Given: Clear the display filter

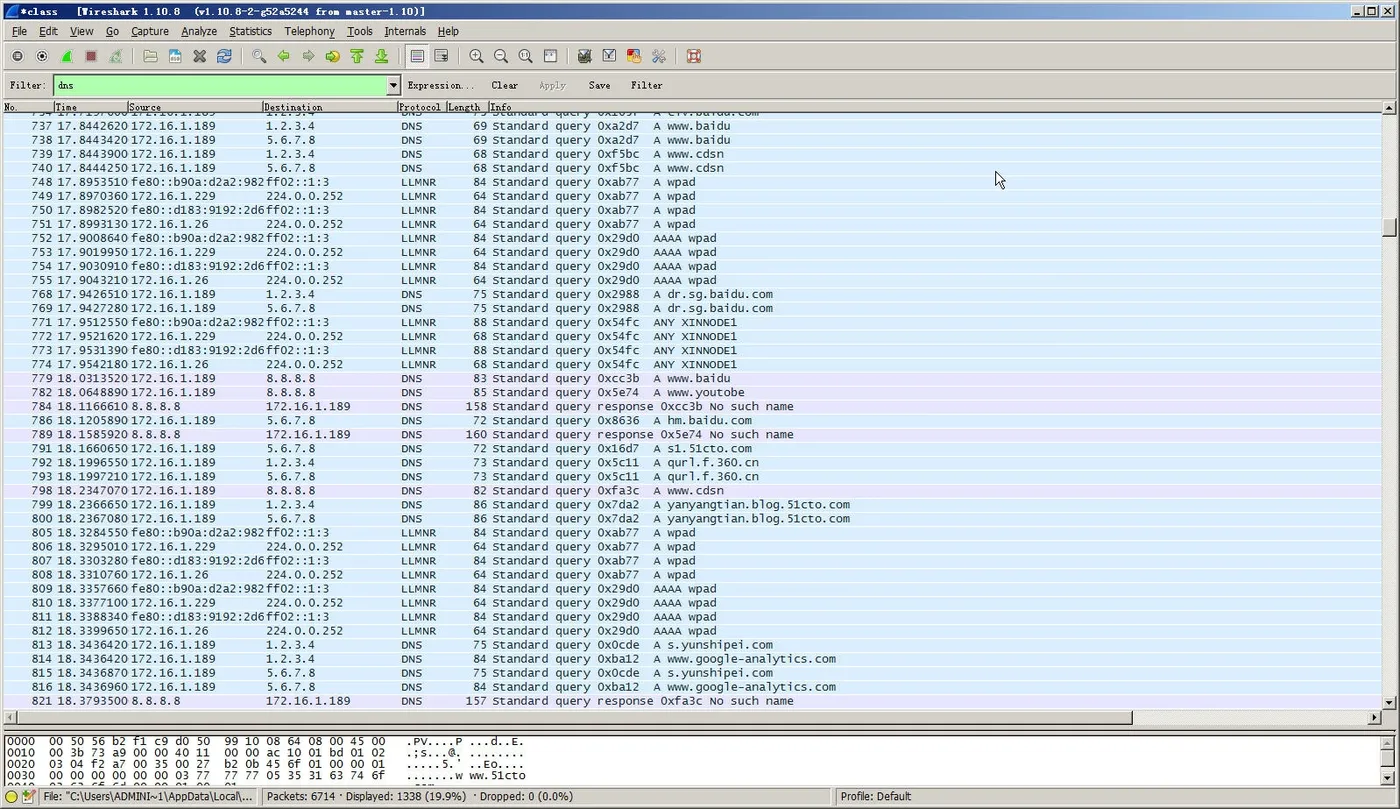Looking at the screenshot, I should point(505,86).
